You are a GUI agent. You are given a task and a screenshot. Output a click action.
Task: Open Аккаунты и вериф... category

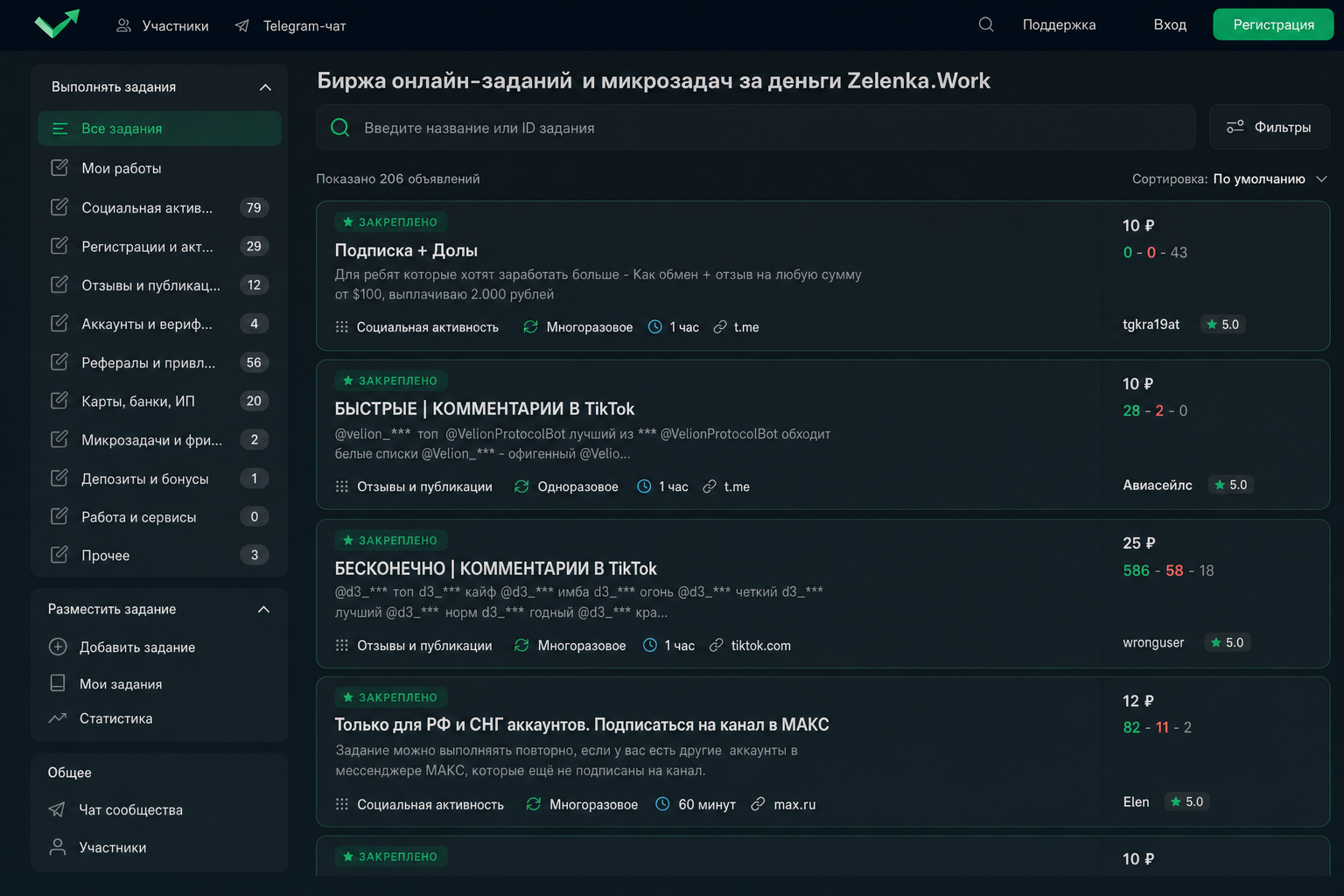pos(159,324)
